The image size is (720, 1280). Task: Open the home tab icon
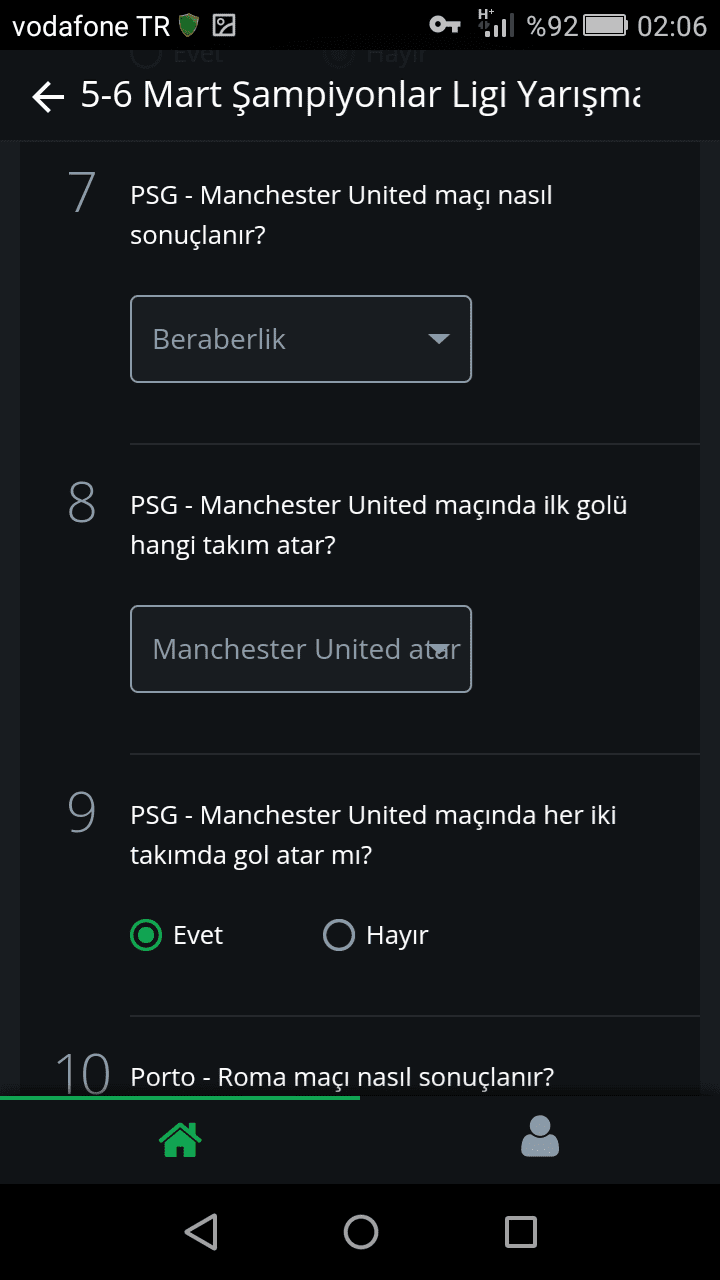pos(180,1139)
